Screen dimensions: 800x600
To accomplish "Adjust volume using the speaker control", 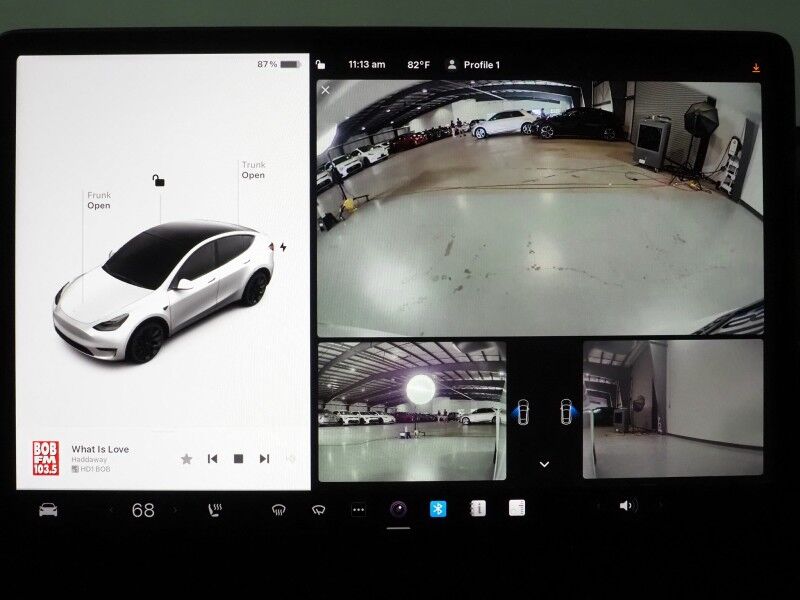I will 626,506.
